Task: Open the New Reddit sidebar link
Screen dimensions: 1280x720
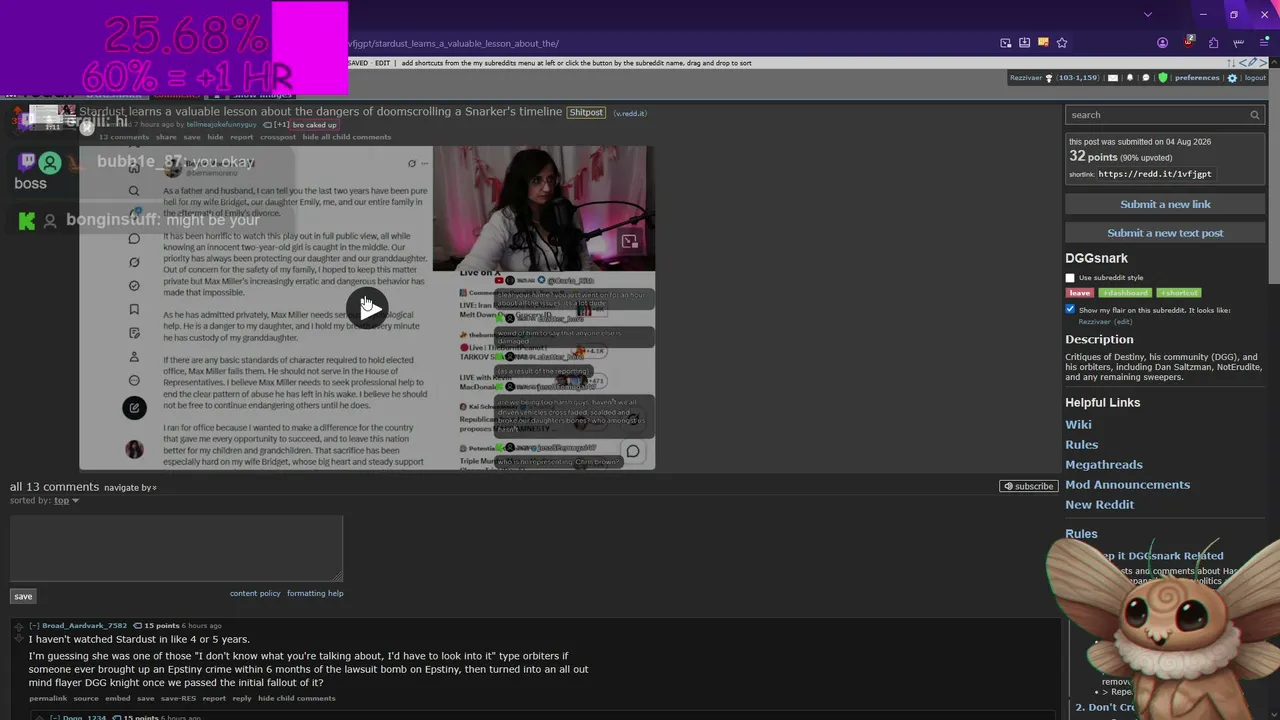Action: [1099, 505]
